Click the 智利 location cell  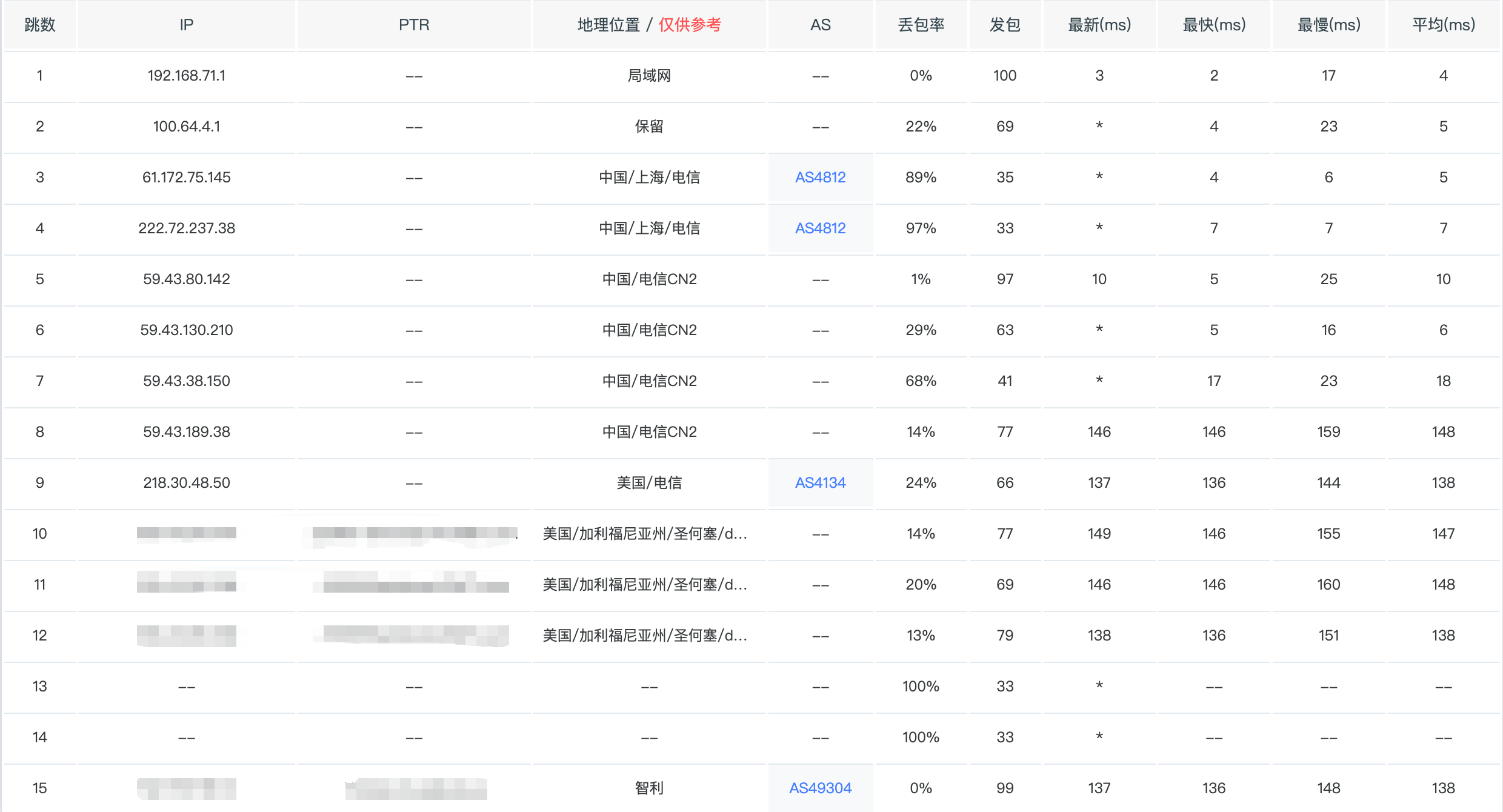(x=649, y=788)
